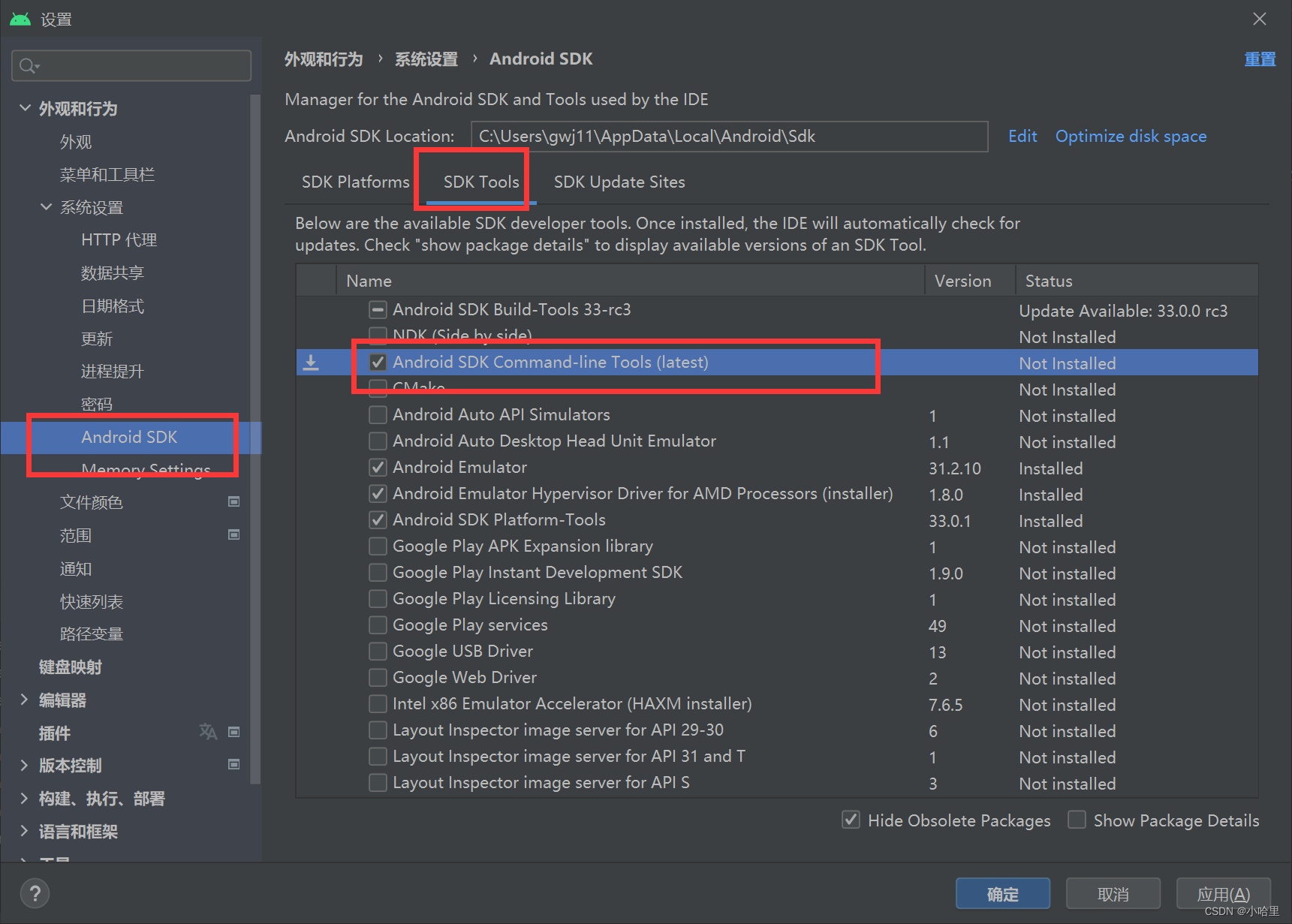Image resolution: width=1292 pixels, height=924 pixels.
Task: Expand the 语言和框架 tree section
Action: pos(25,831)
